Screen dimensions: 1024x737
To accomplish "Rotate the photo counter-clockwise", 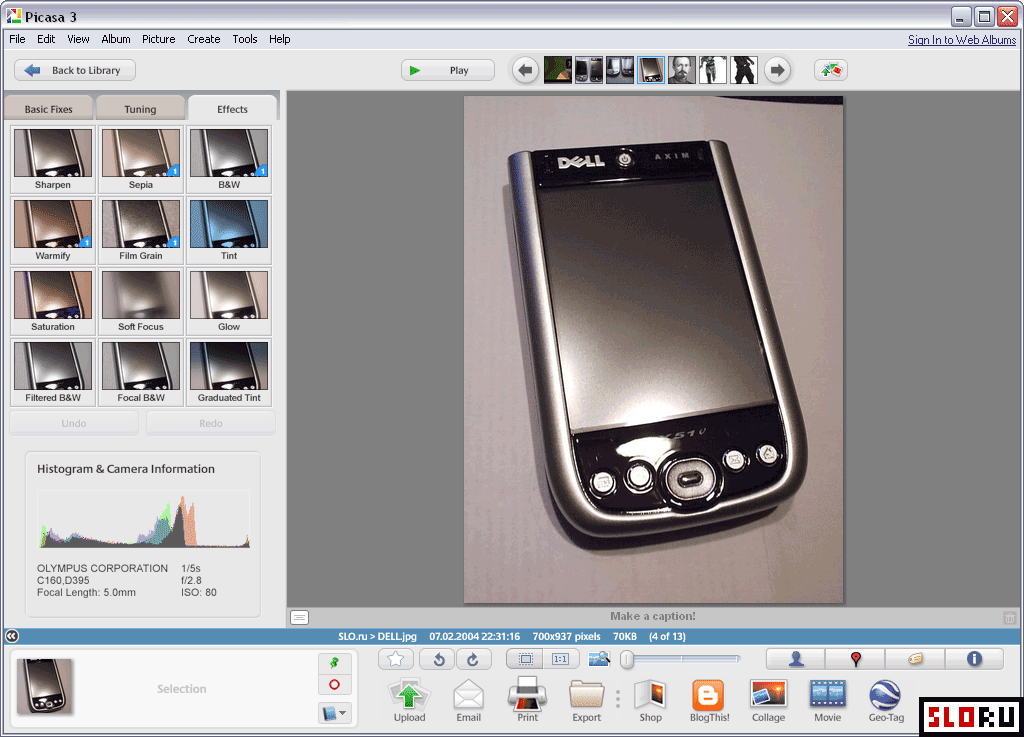I will tap(438, 659).
